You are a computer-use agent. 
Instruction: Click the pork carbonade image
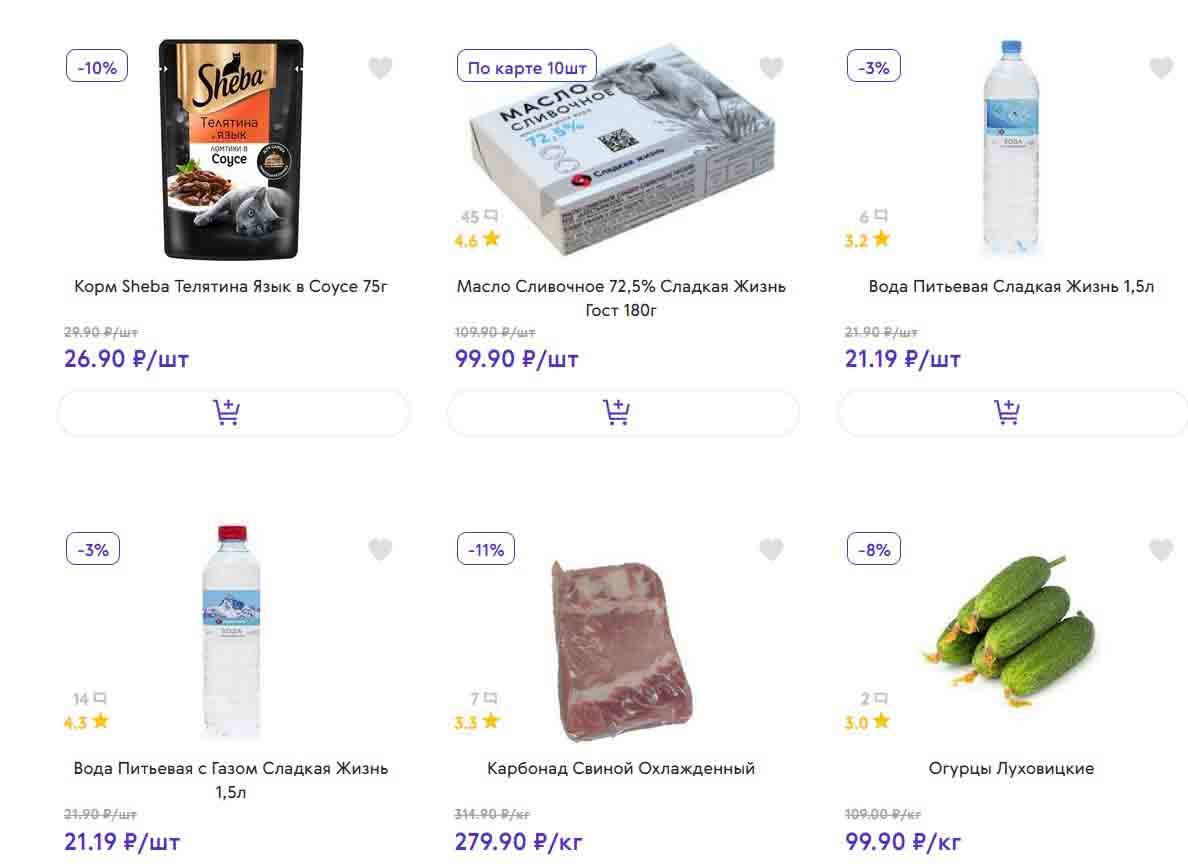point(620,650)
